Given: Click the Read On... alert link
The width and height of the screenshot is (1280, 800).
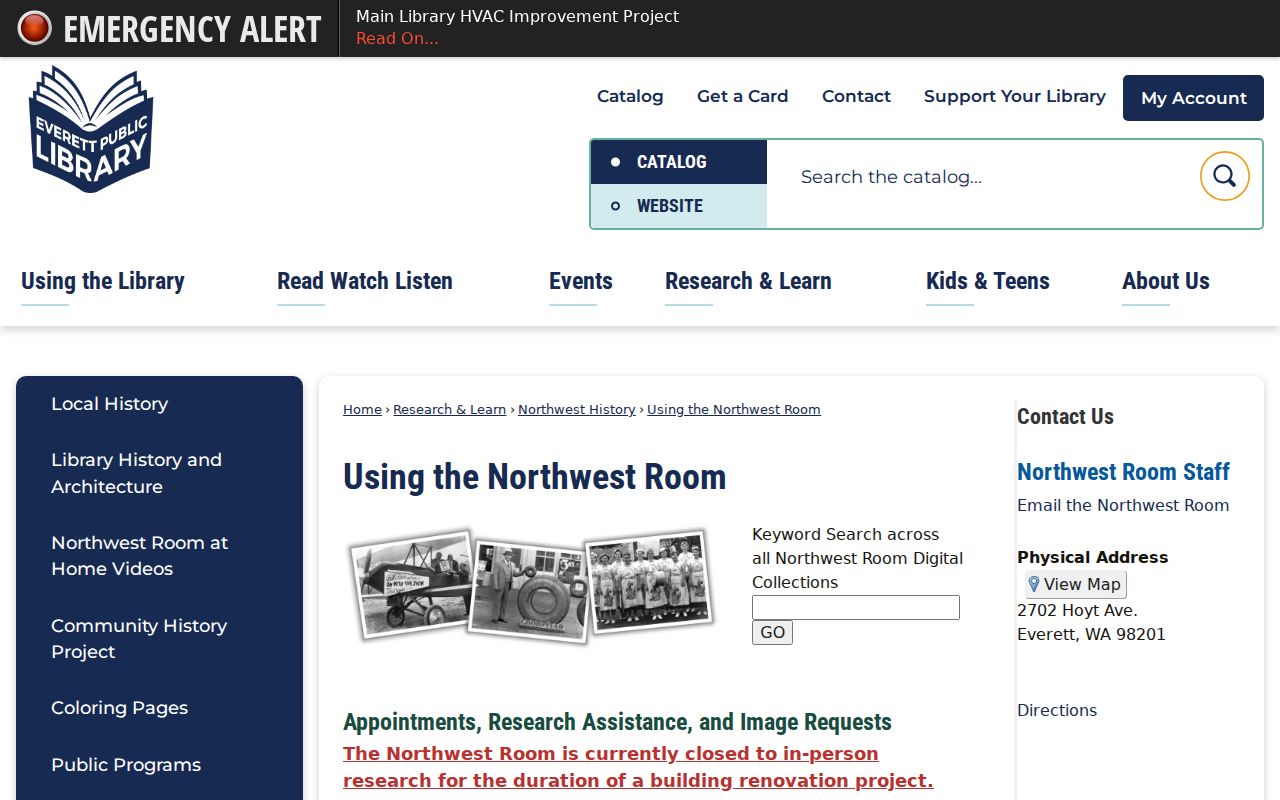Looking at the screenshot, I should click(397, 39).
